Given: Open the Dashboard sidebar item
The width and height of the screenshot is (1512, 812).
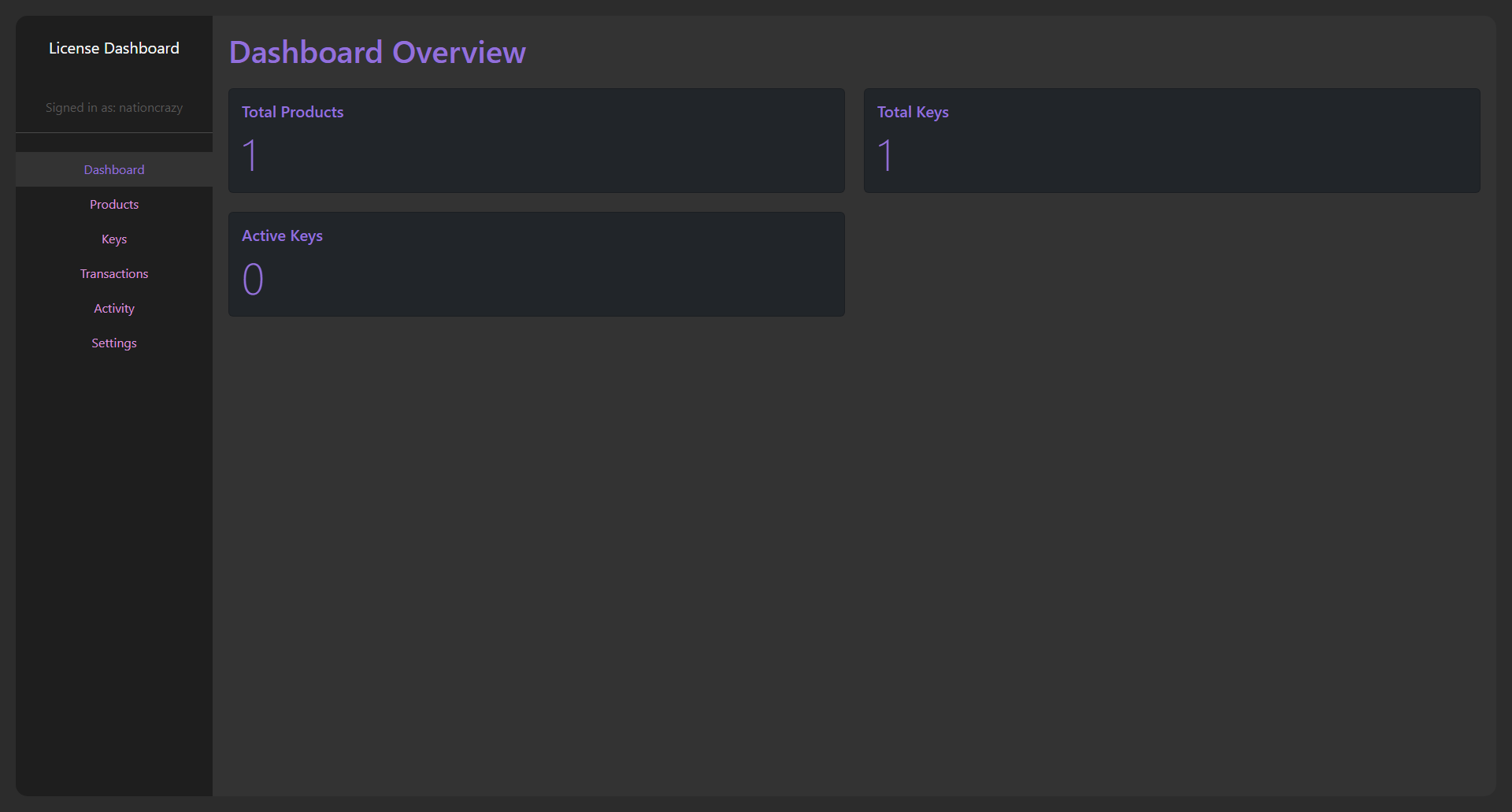Looking at the screenshot, I should click(114, 170).
